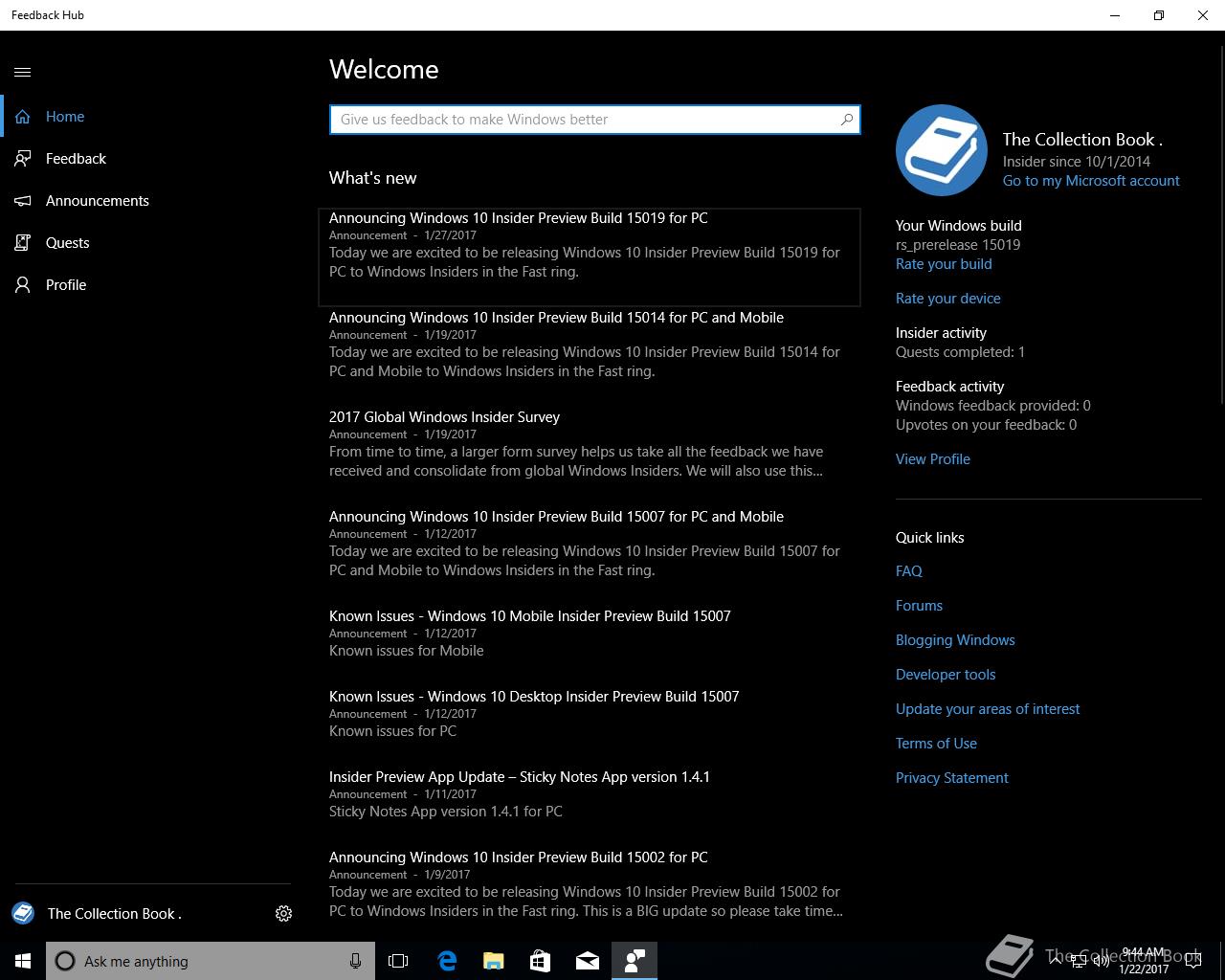This screenshot has width=1225, height=980.
Task: Open Task View from the taskbar
Action: (x=398, y=961)
